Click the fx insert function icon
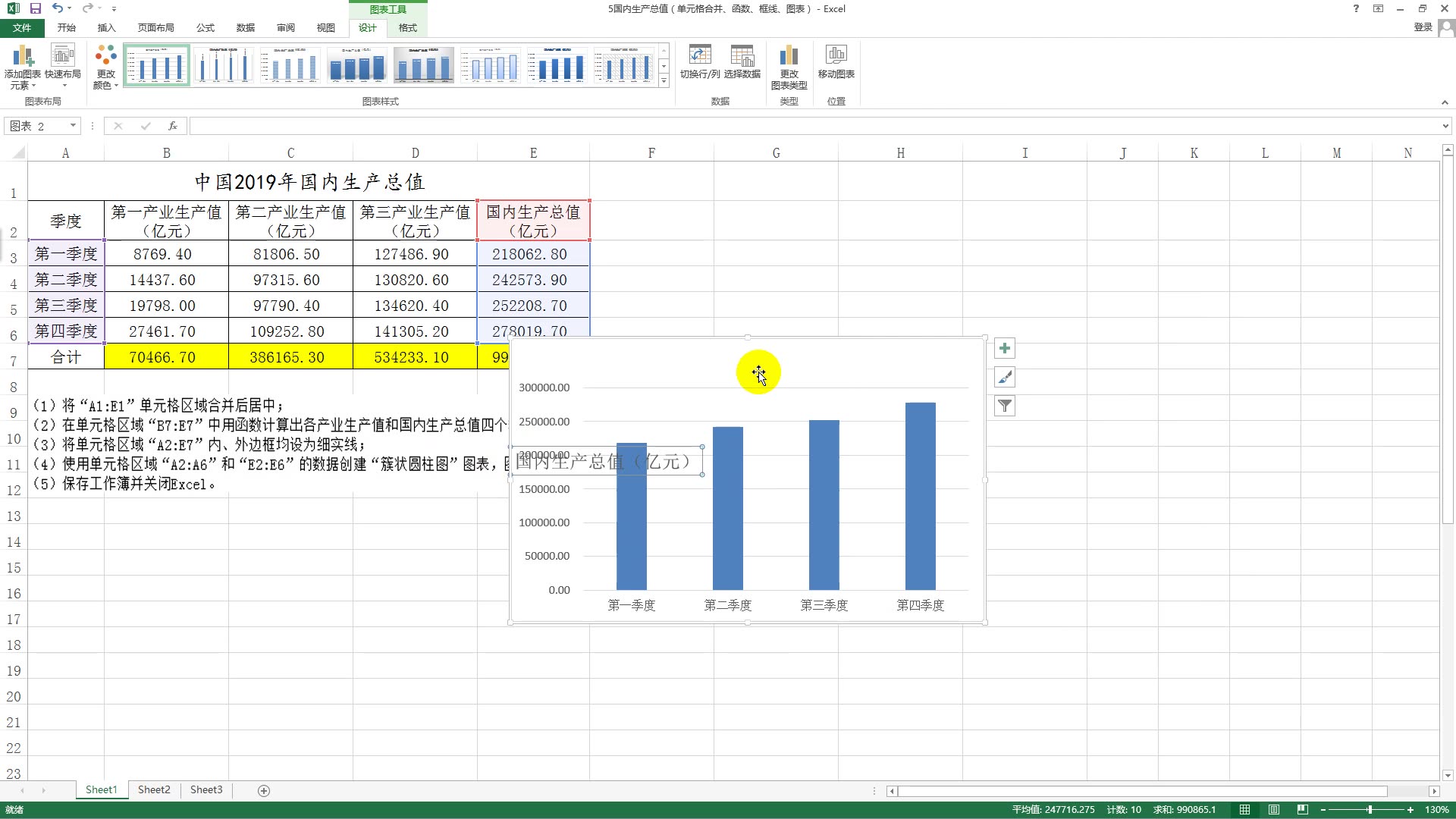This screenshot has height=819, width=1456. point(173,126)
